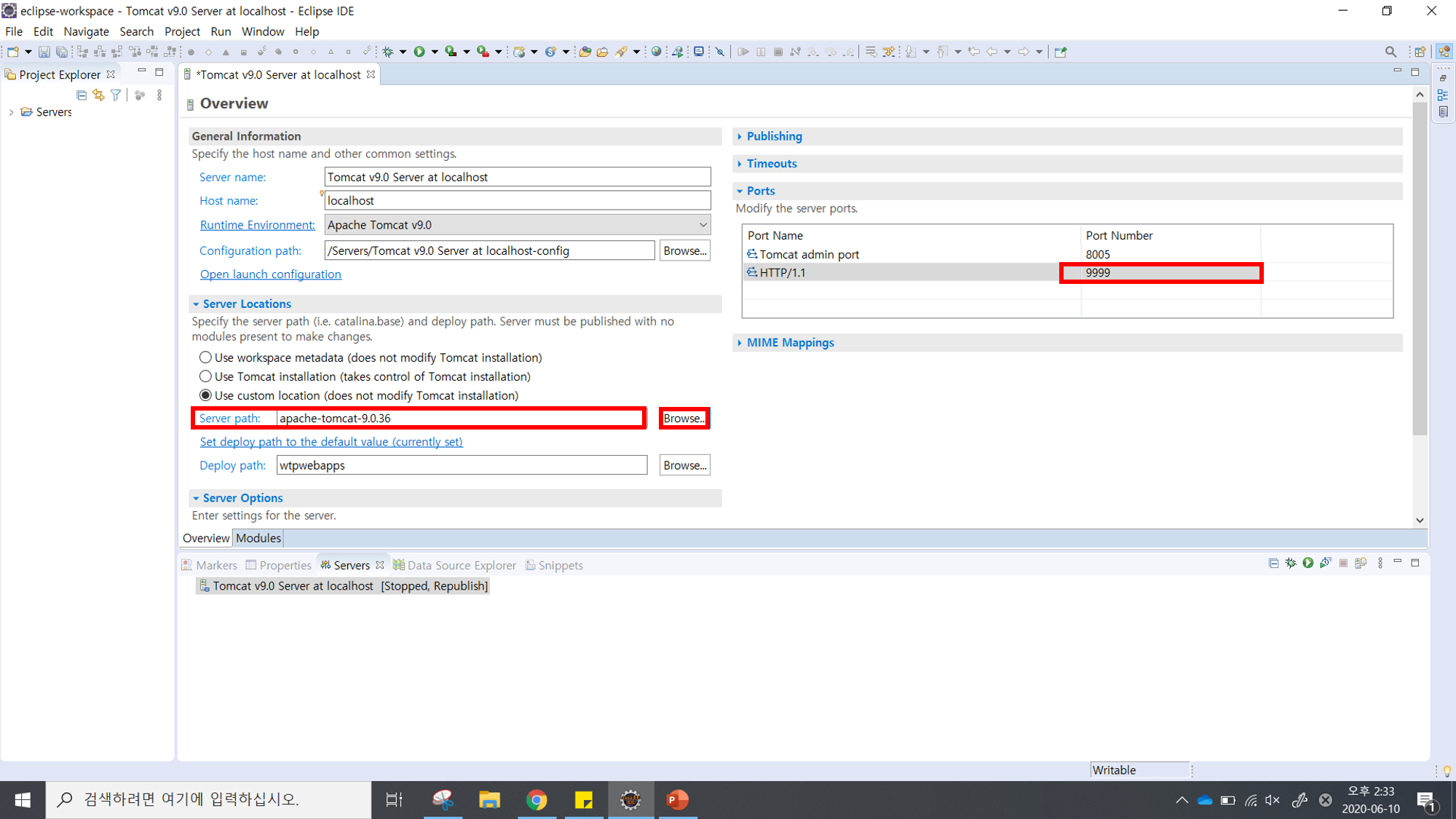1456x819 pixels.
Task: Click the Open launch configuration link
Action: coord(270,274)
